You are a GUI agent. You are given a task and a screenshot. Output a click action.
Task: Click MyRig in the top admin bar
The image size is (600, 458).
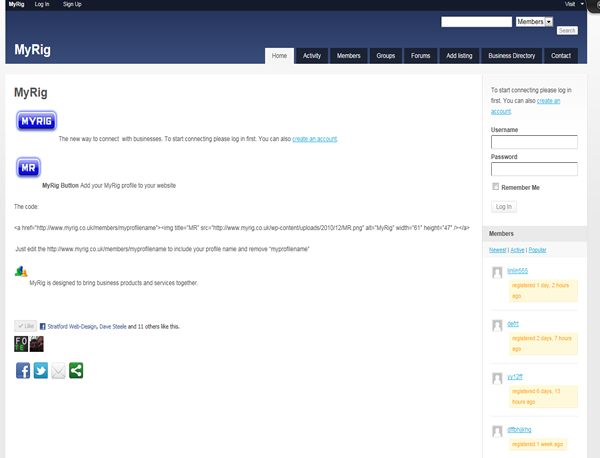tap(16, 4)
